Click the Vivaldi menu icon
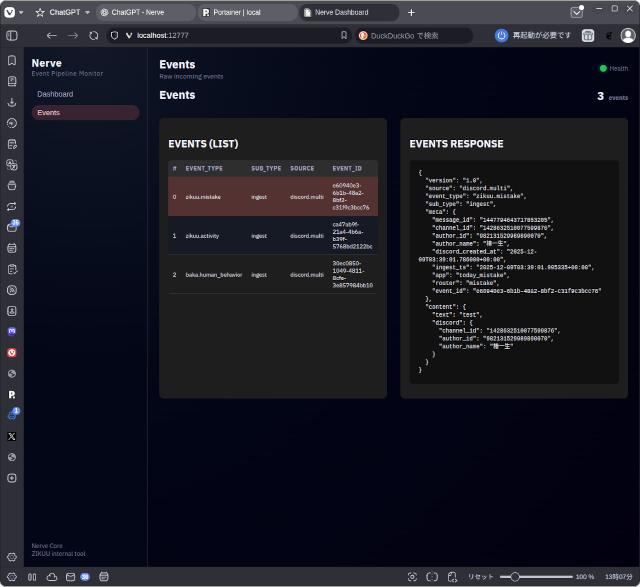This screenshot has width=640, height=587. [12, 12]
